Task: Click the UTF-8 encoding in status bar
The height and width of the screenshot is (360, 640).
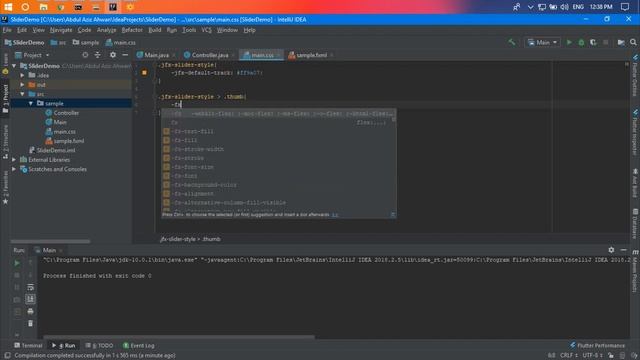Action: 592,356
